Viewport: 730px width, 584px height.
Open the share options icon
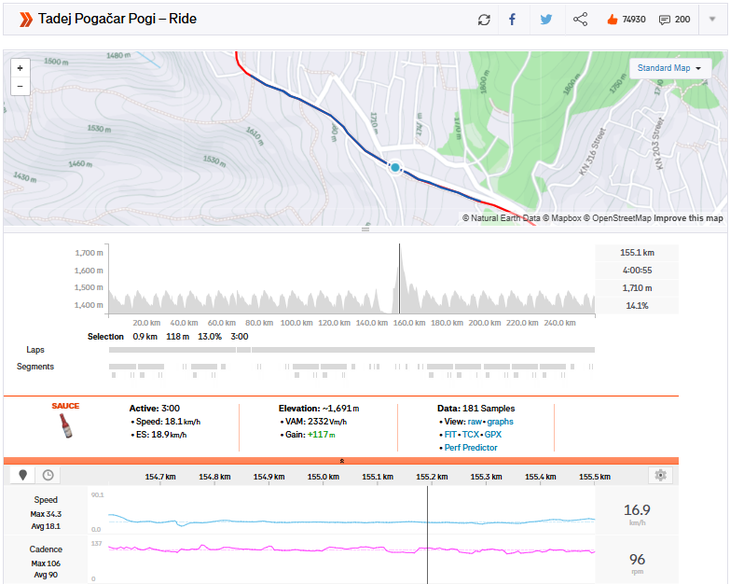pyautogui.click(x=580, y=19)
